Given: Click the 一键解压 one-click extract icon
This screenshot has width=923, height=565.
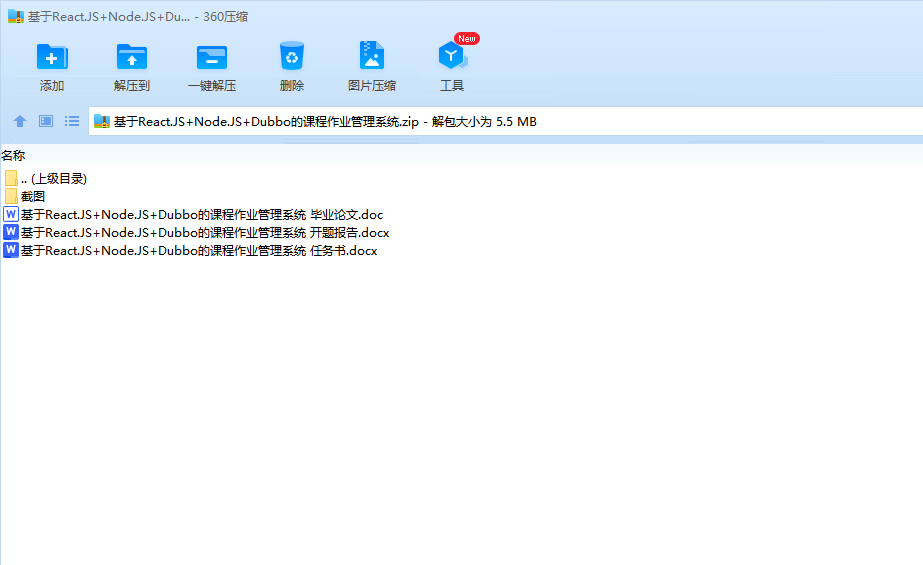Looking at the screenshot, I should click(x=212, y=57).
